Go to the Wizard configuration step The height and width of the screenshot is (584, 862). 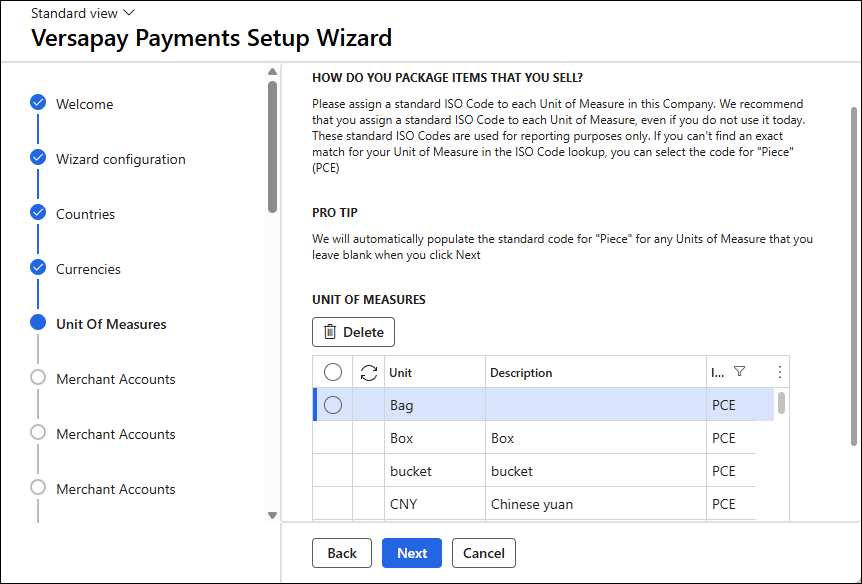click(121, 159)
